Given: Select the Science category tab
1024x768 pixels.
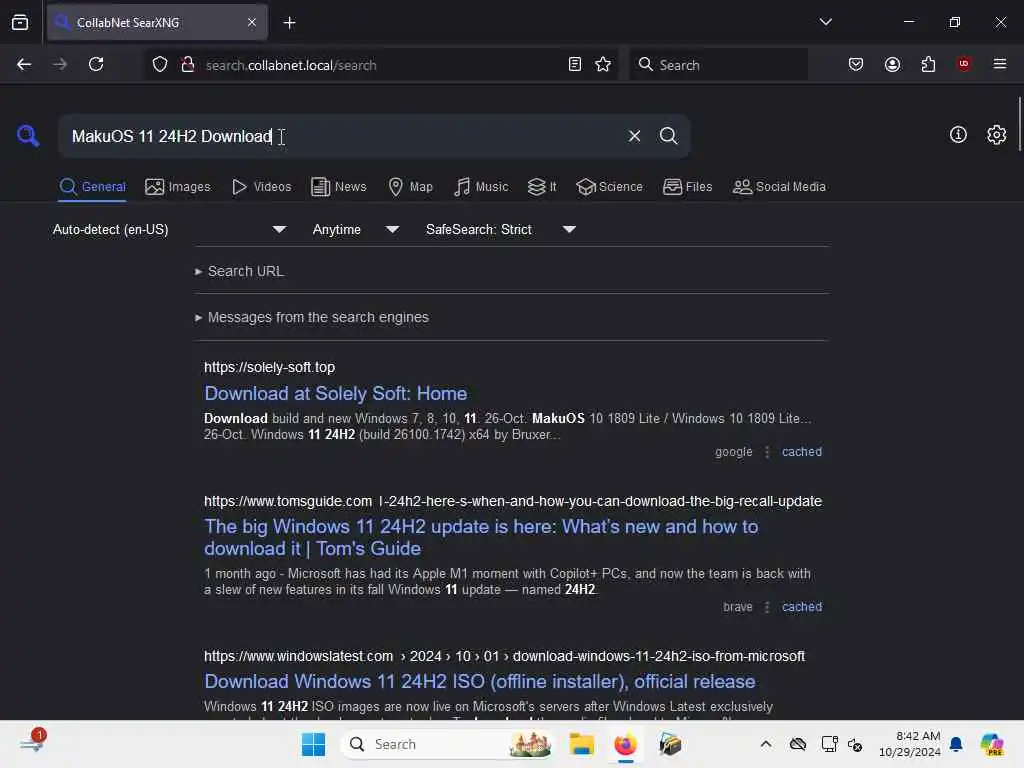Looking at the screenshot, I should click(x=609, y=187).
